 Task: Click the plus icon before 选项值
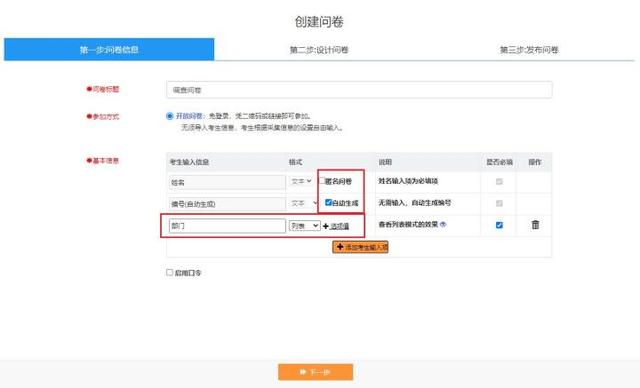point(325,226)
